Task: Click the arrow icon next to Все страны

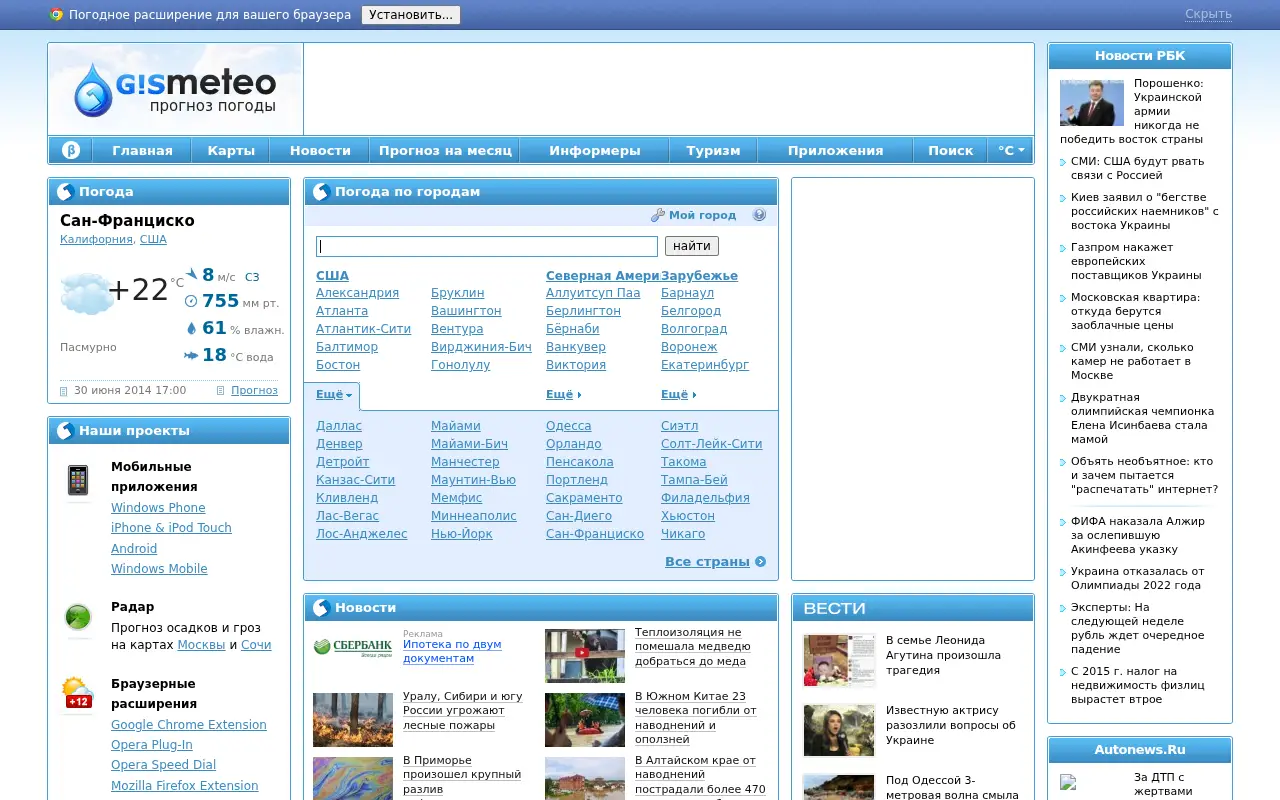Action: (761, 562)
